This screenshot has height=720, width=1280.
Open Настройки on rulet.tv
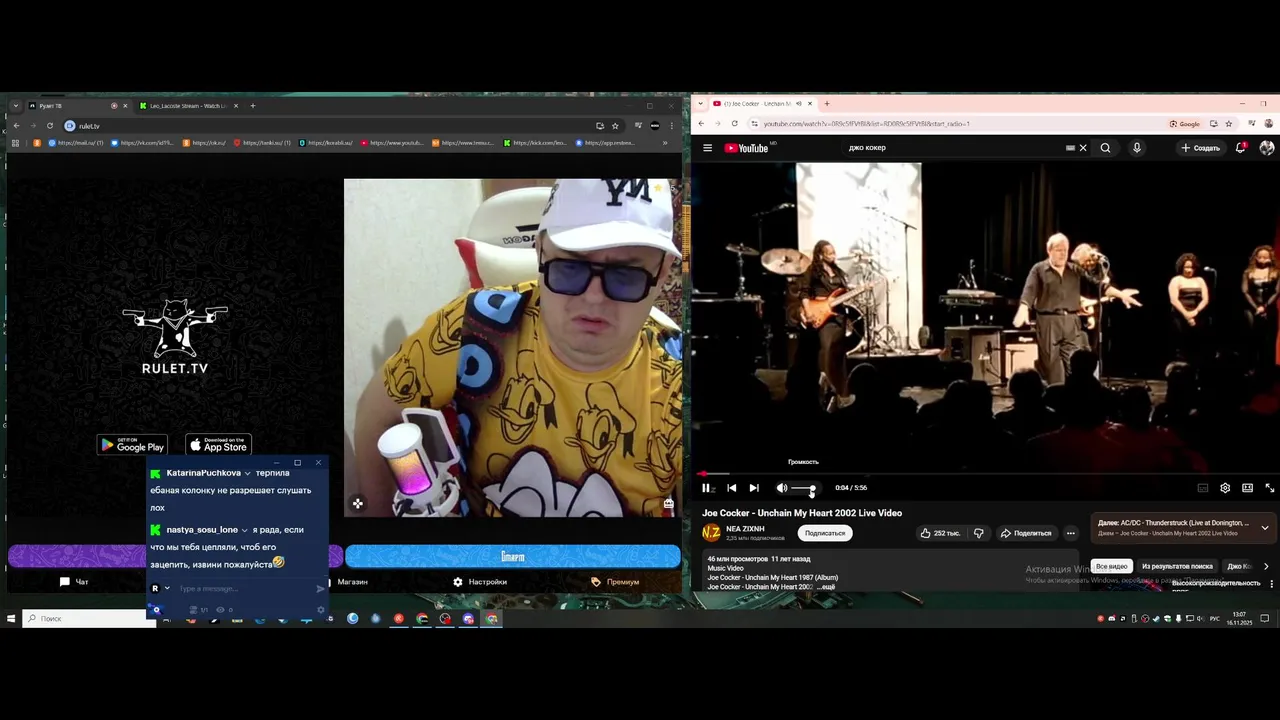pyautogui.click(x=480, y=582)
